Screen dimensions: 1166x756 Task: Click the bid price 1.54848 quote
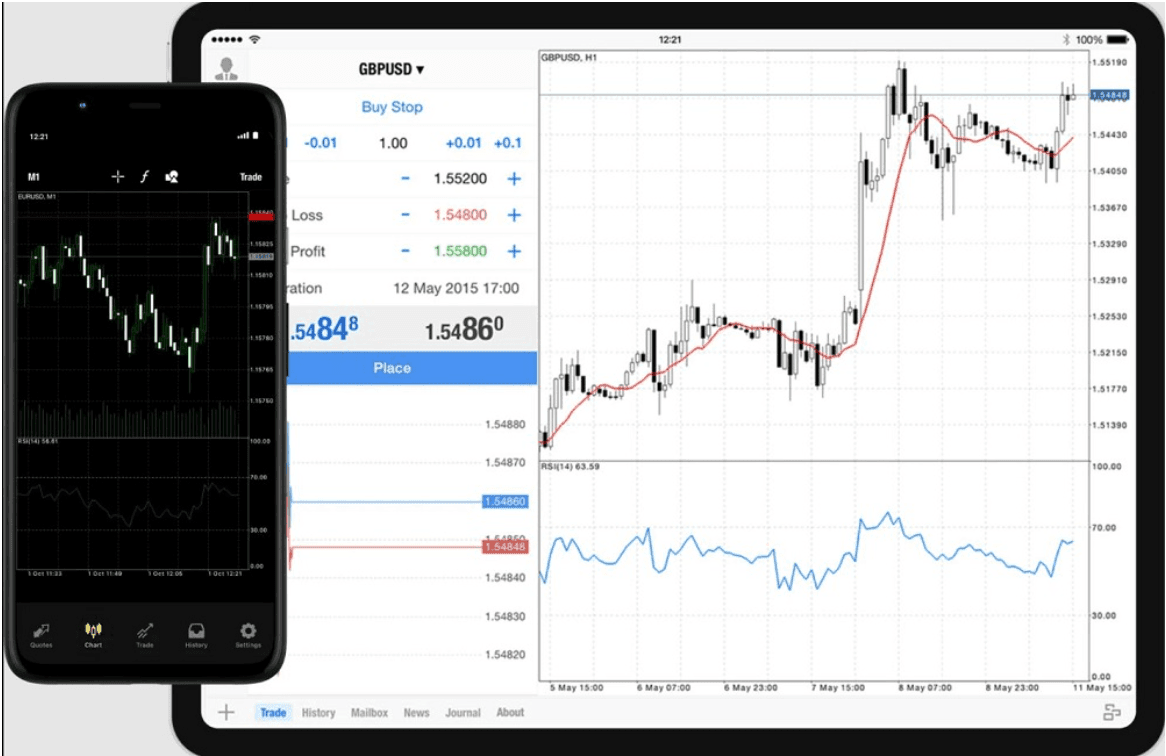(323, 329)
